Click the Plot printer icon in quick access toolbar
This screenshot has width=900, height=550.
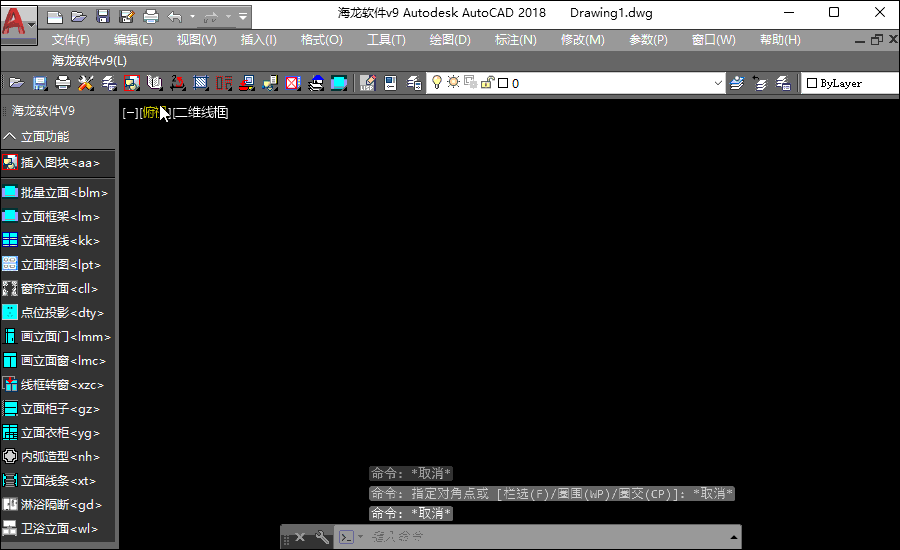pyautogui.click(x=151, y=17)
